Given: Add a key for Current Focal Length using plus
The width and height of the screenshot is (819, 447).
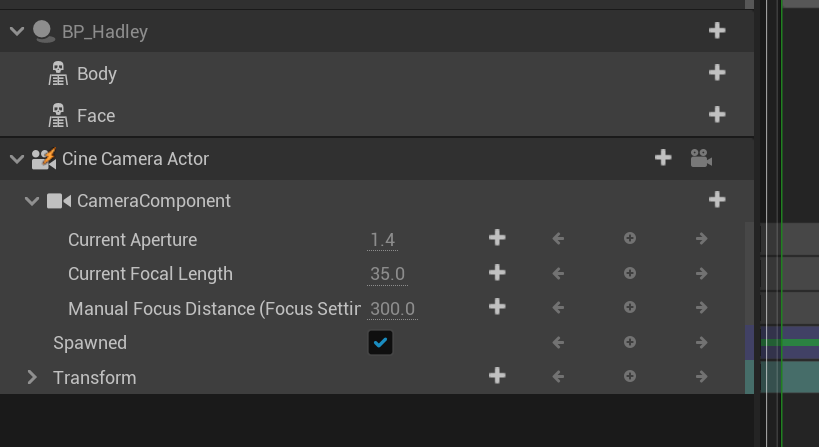Looking at the screenshot, I should click(497, 273).
